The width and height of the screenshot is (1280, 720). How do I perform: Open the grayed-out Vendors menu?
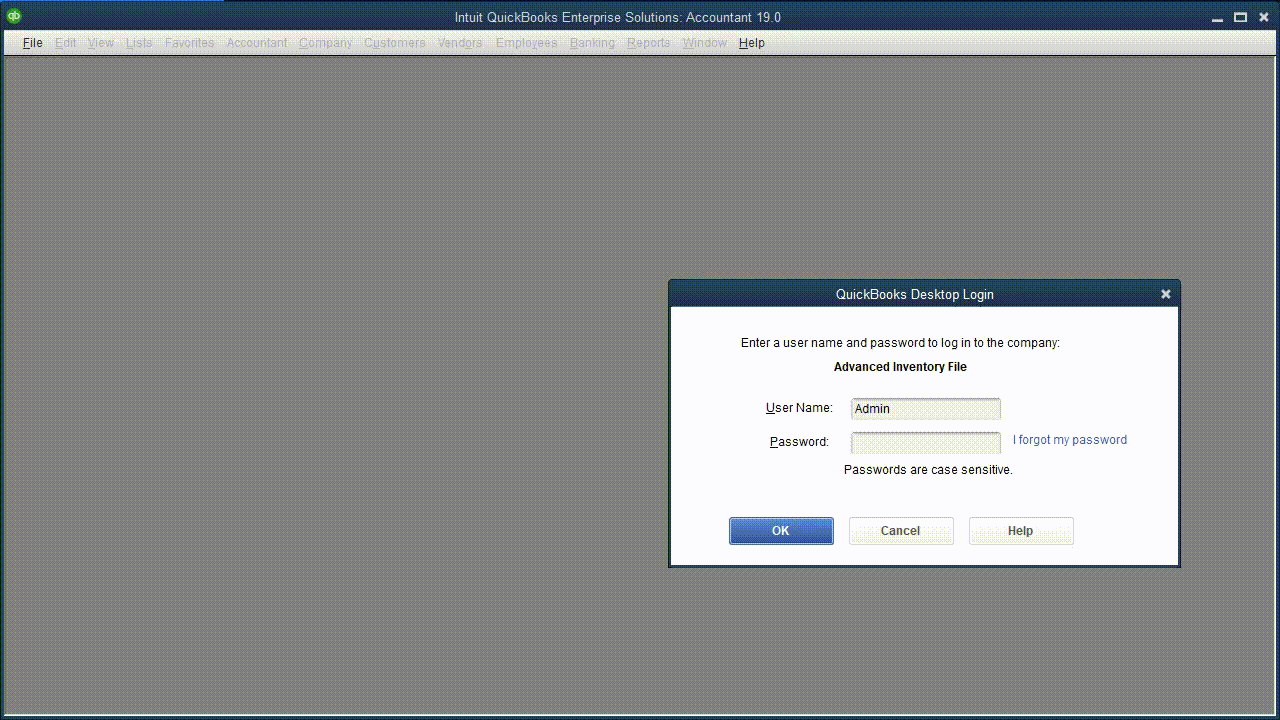tap(460, 43)
